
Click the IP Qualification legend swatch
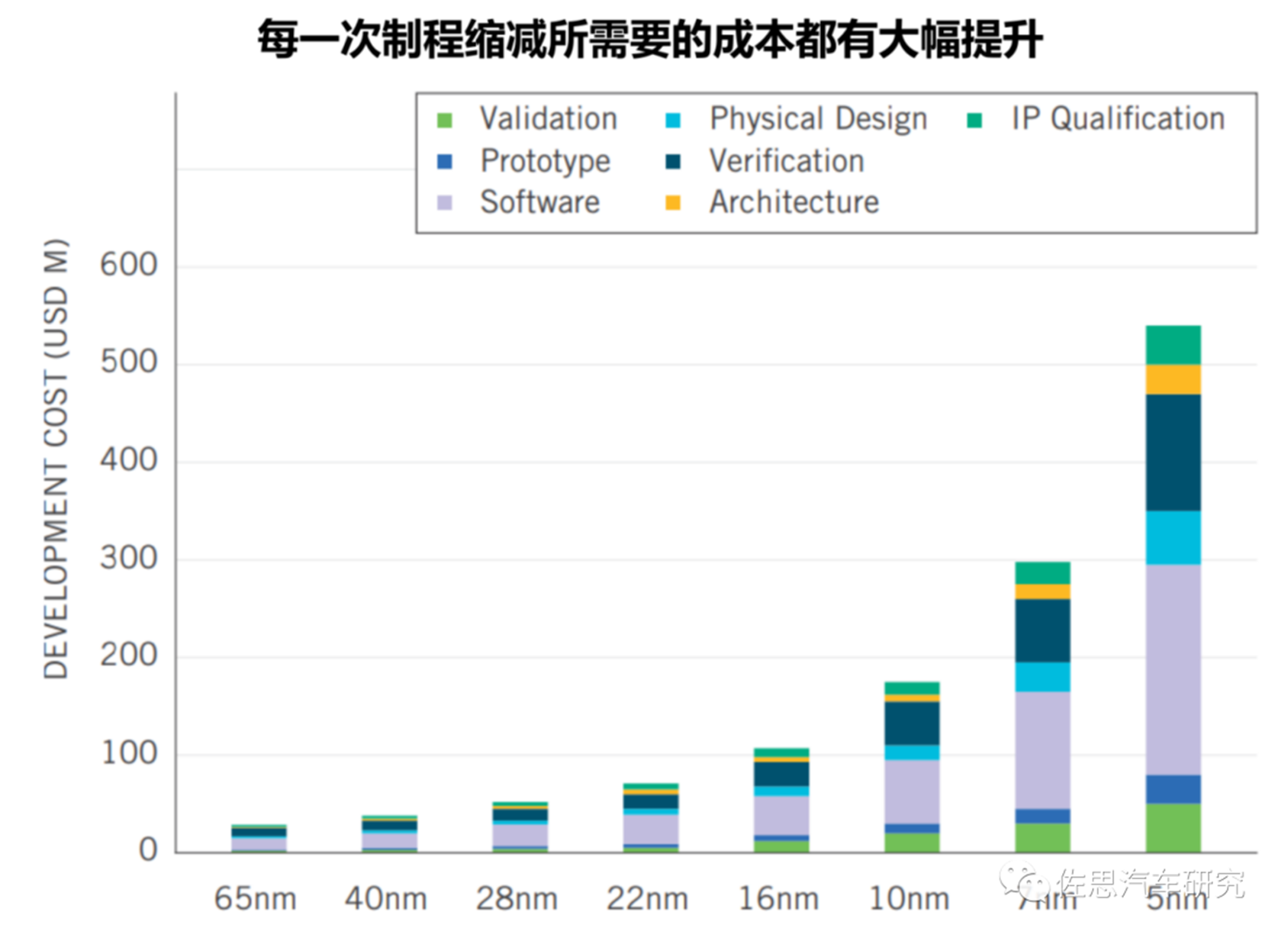pyautogui.click(x=974, y=121)
